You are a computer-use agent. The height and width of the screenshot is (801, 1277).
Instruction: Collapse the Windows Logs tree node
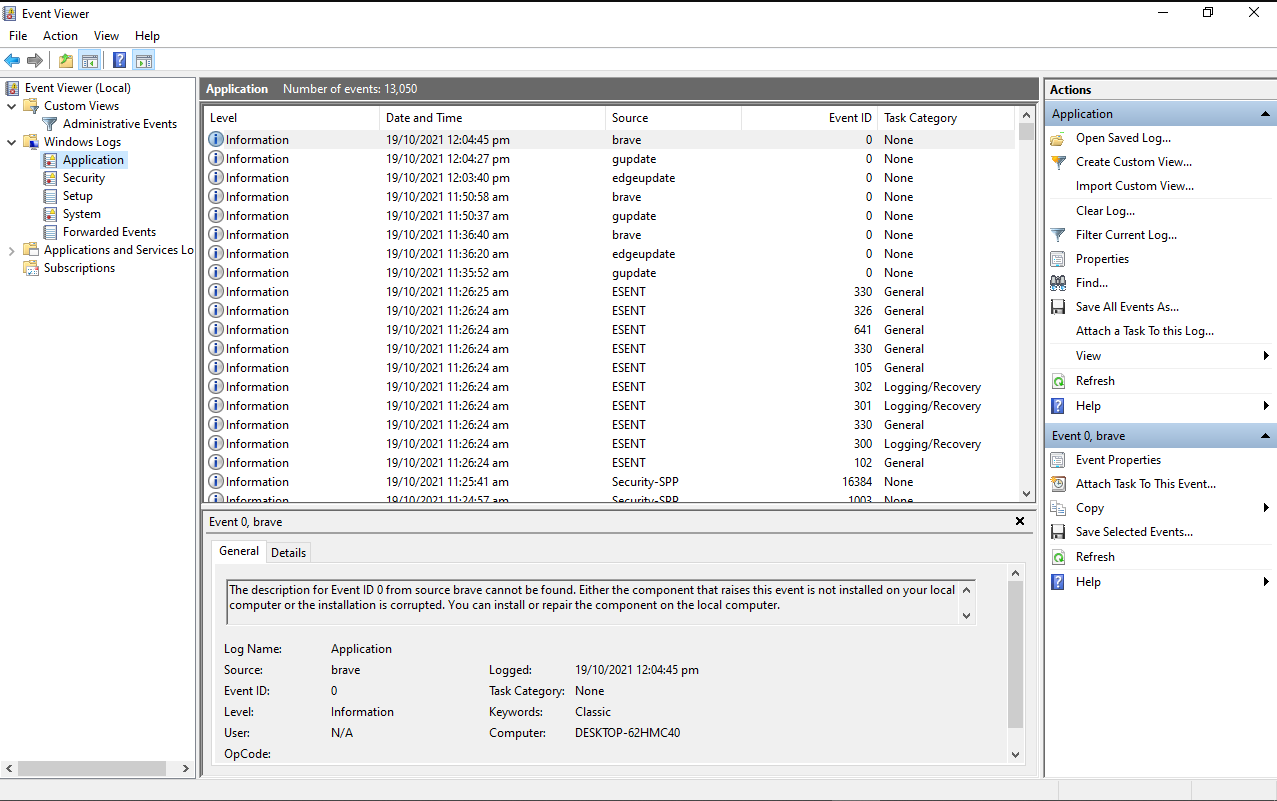tap(12, 141)
